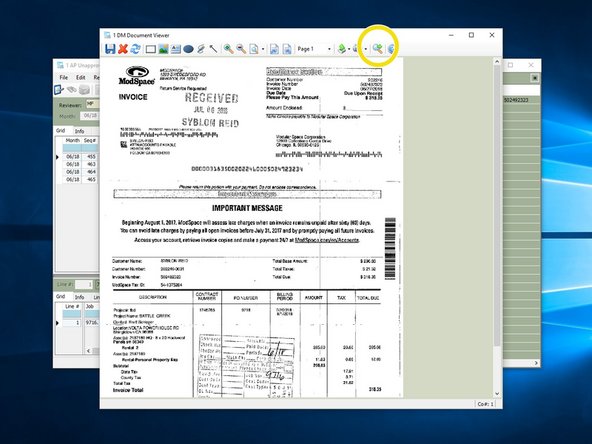Click the Month column header
Screen dimensions: 592x444
[72, 140]
